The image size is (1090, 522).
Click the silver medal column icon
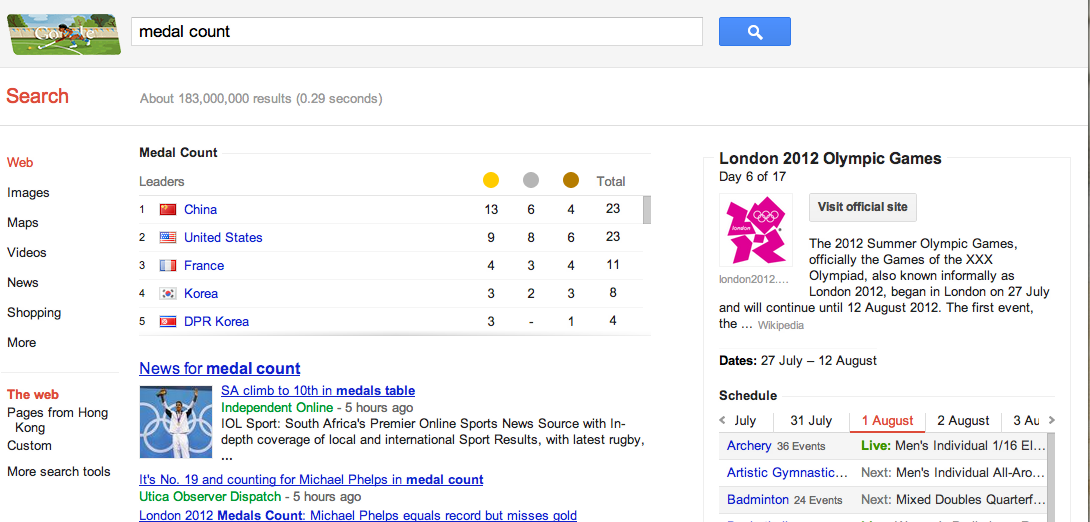point(531,181)
